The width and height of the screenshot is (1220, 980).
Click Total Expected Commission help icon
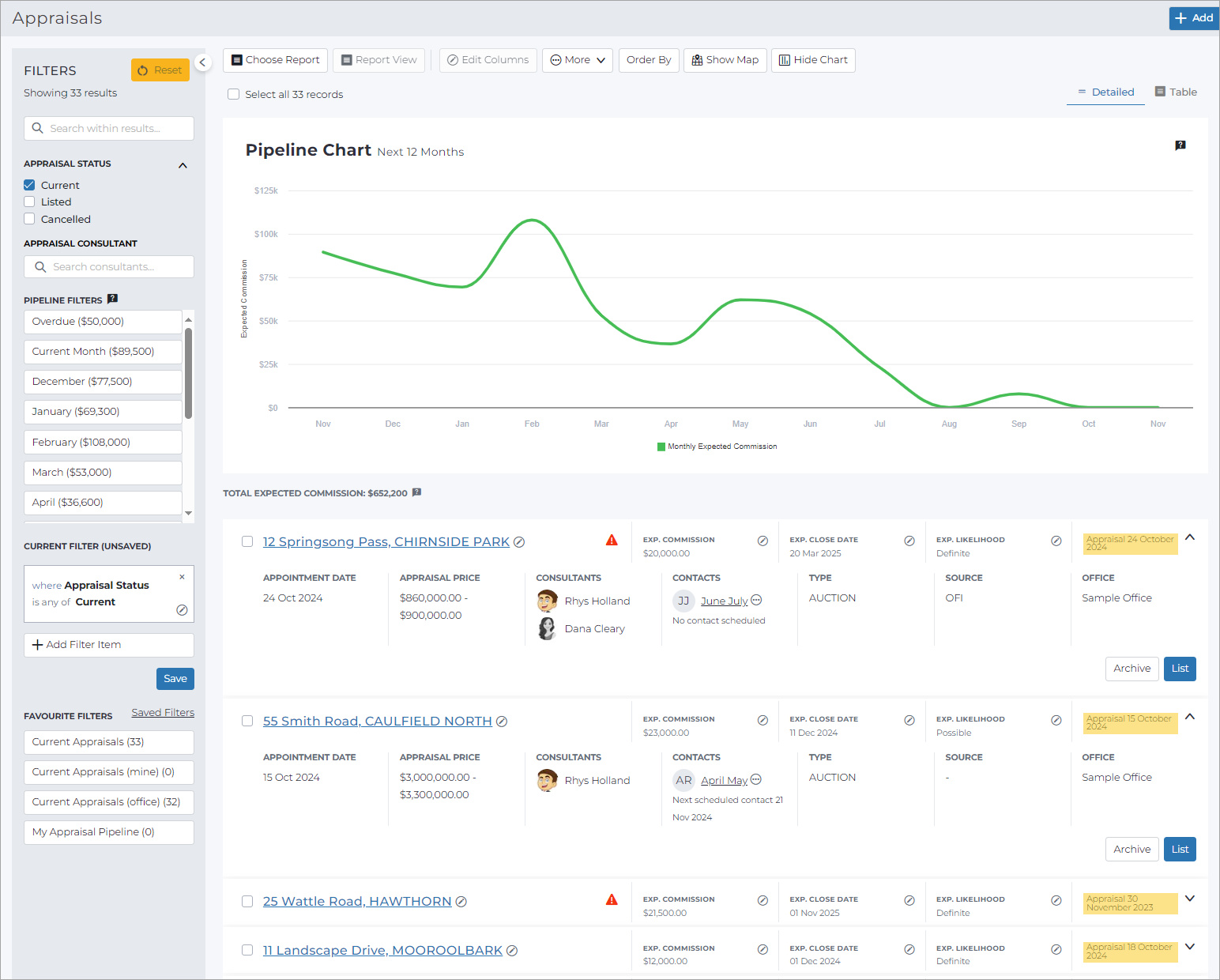click(x=416, y=492)
